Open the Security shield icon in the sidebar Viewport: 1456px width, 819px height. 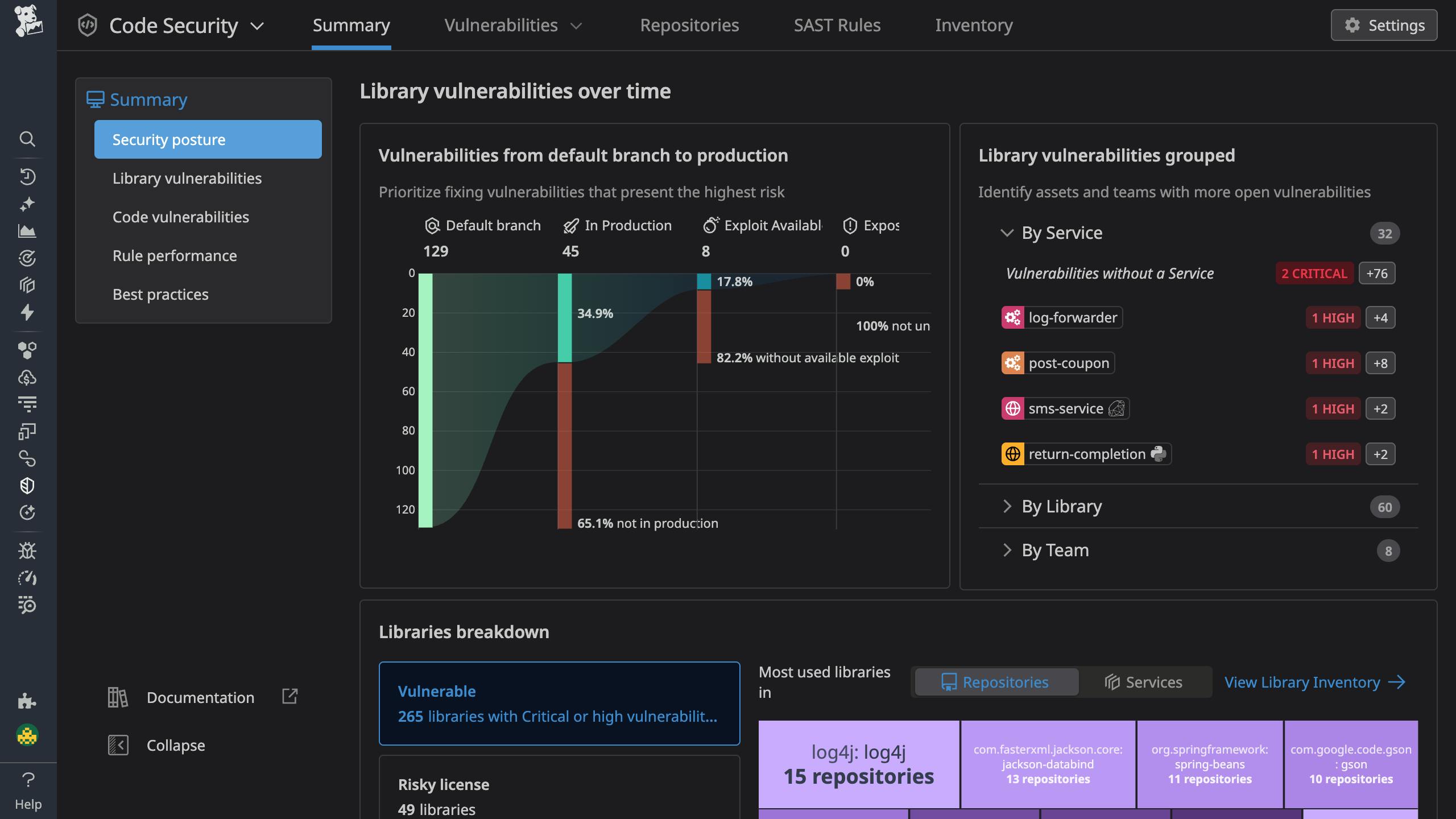click(27, 485)
